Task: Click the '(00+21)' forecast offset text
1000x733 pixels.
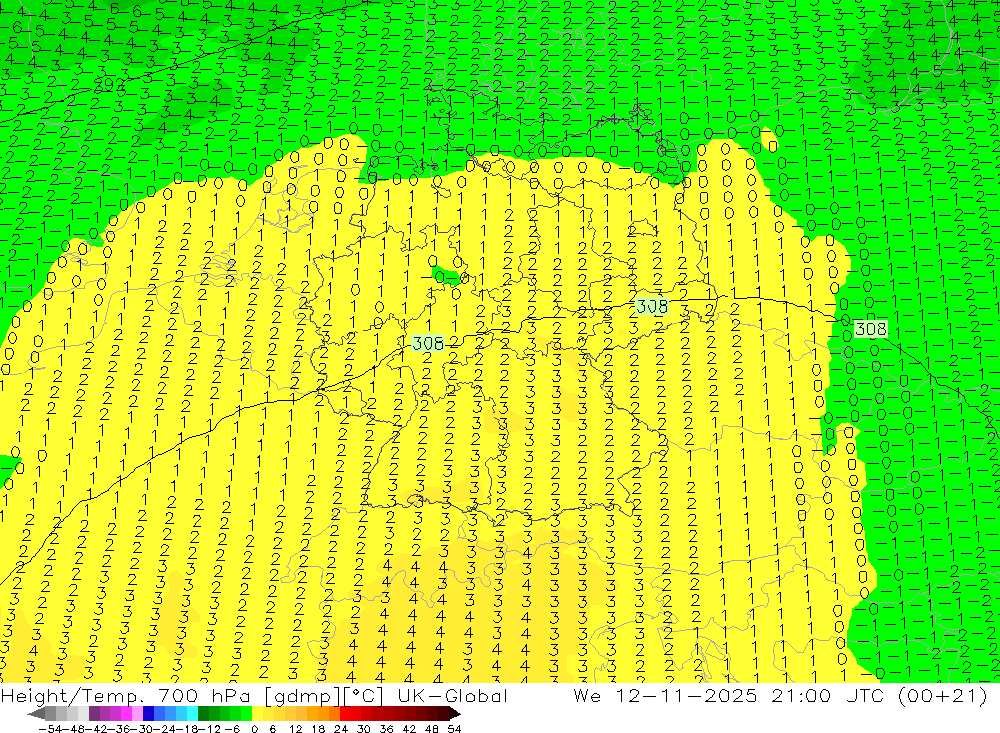Action: pyautogui.click(x=943, y=695)
